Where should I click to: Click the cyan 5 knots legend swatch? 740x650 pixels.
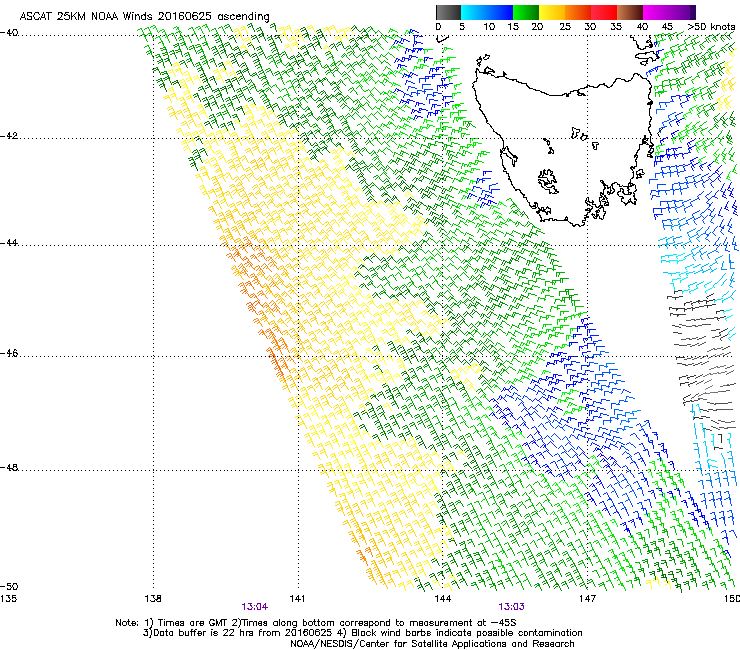474,12
